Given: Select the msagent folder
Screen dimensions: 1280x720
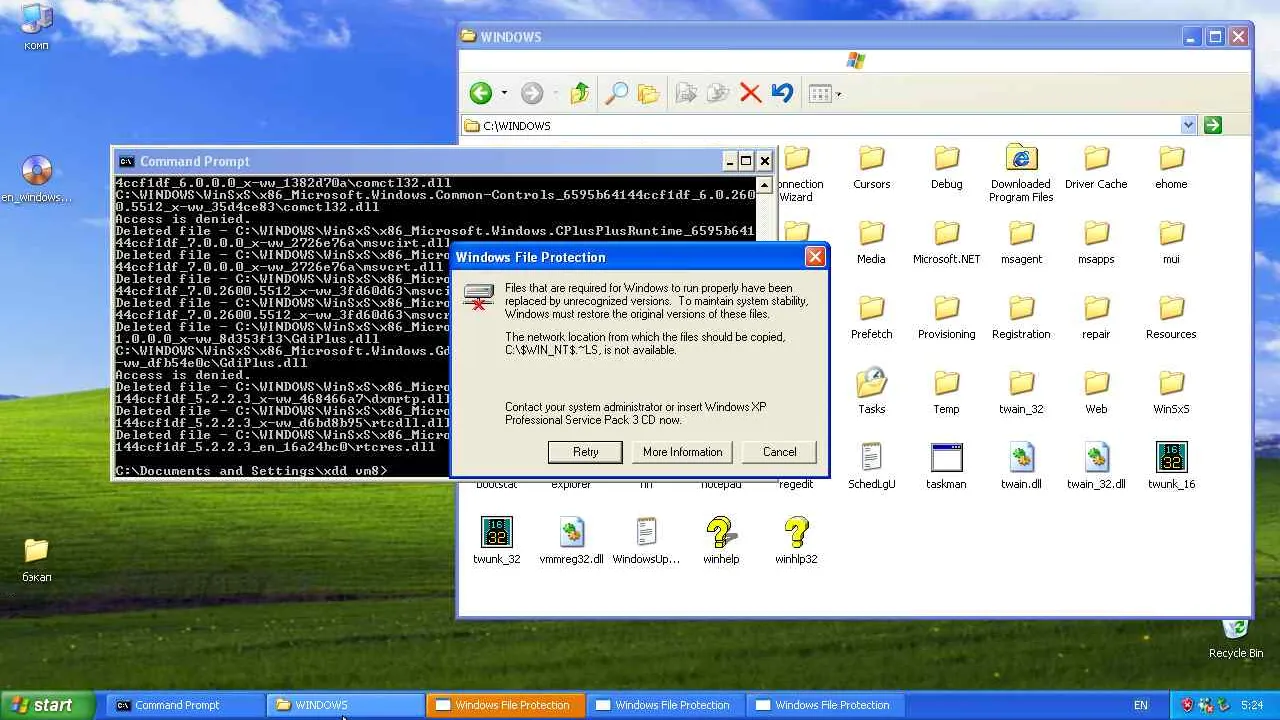Looking at the screenshot, I should 1021,242.
